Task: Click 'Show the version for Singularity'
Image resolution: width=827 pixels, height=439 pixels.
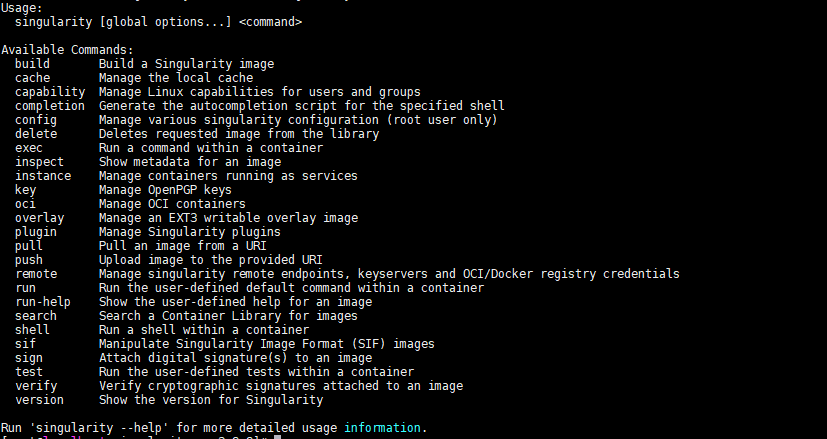Action: 210,399
